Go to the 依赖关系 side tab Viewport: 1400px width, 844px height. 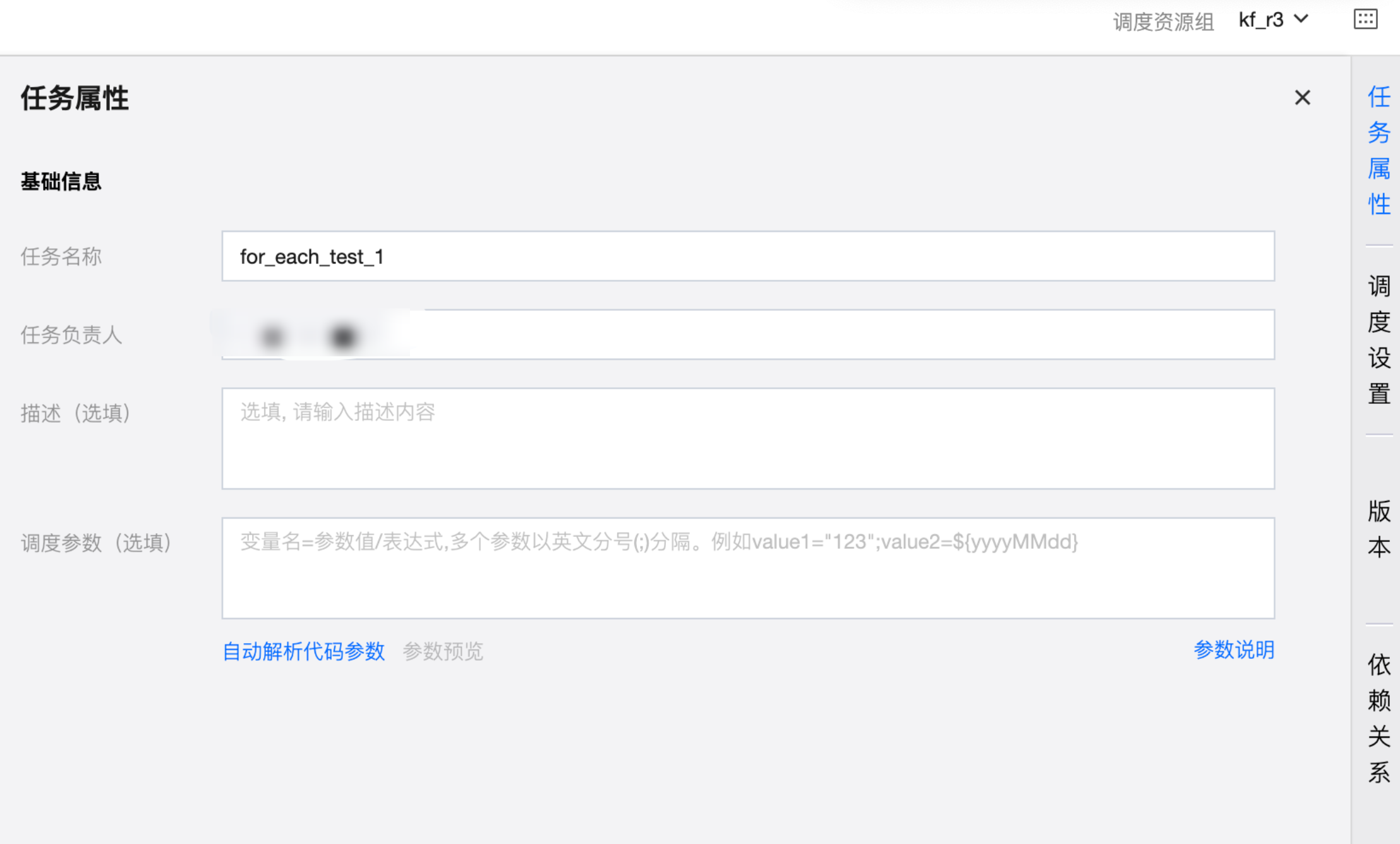[x=1379, y=718]
